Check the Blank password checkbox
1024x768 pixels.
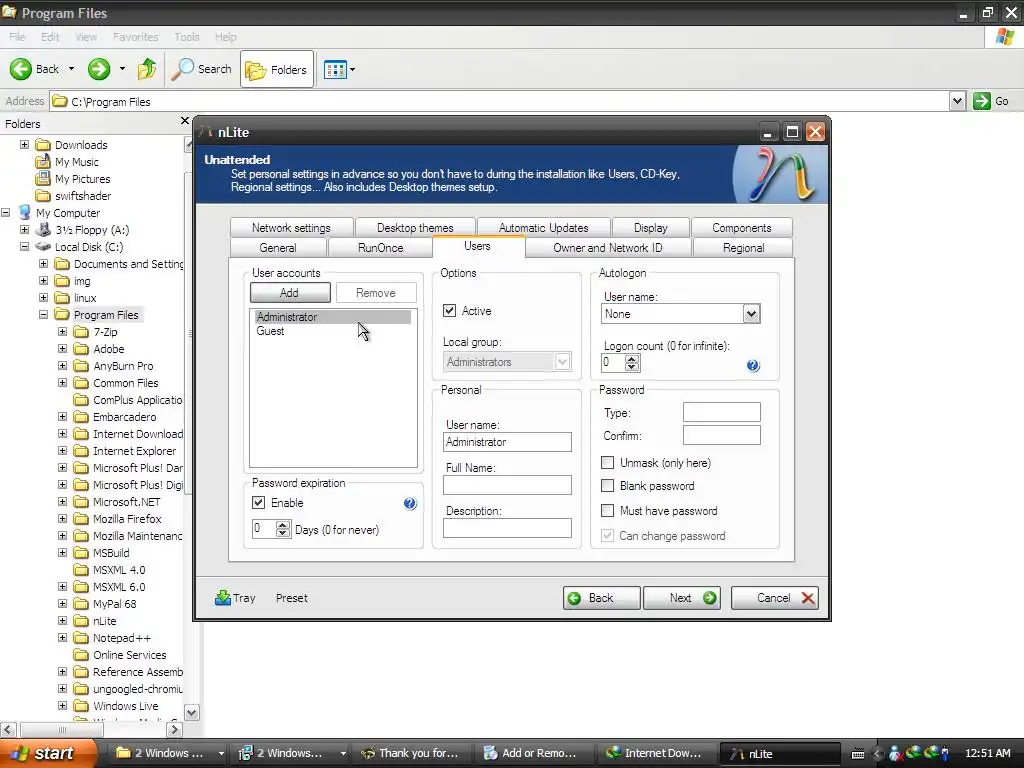click(607, 485)
